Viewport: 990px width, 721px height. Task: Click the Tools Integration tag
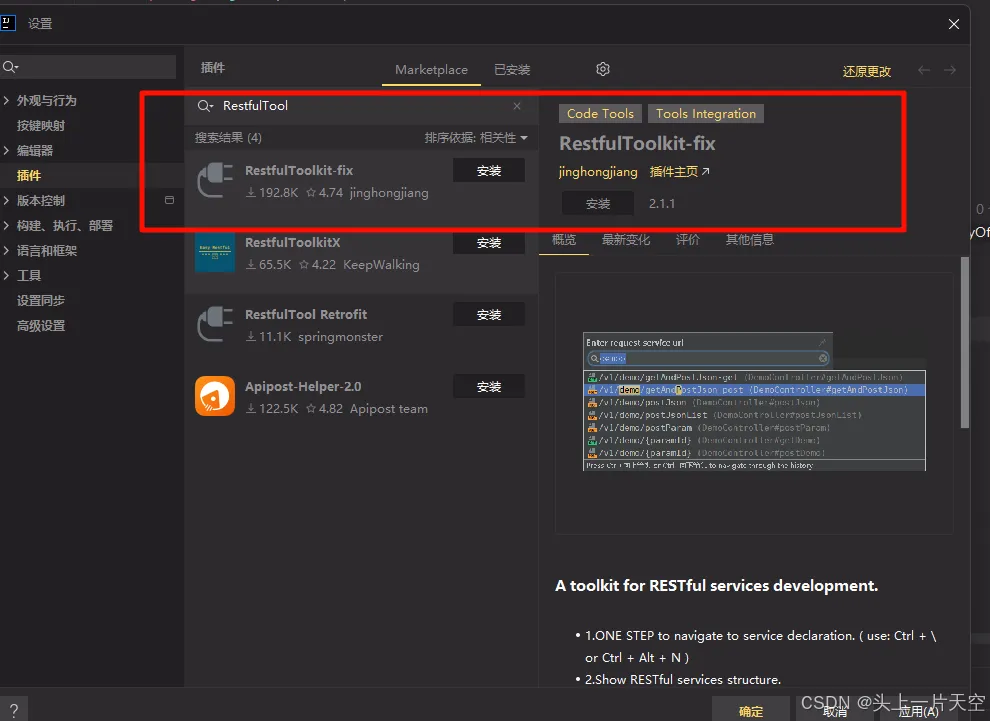point(706,114)
